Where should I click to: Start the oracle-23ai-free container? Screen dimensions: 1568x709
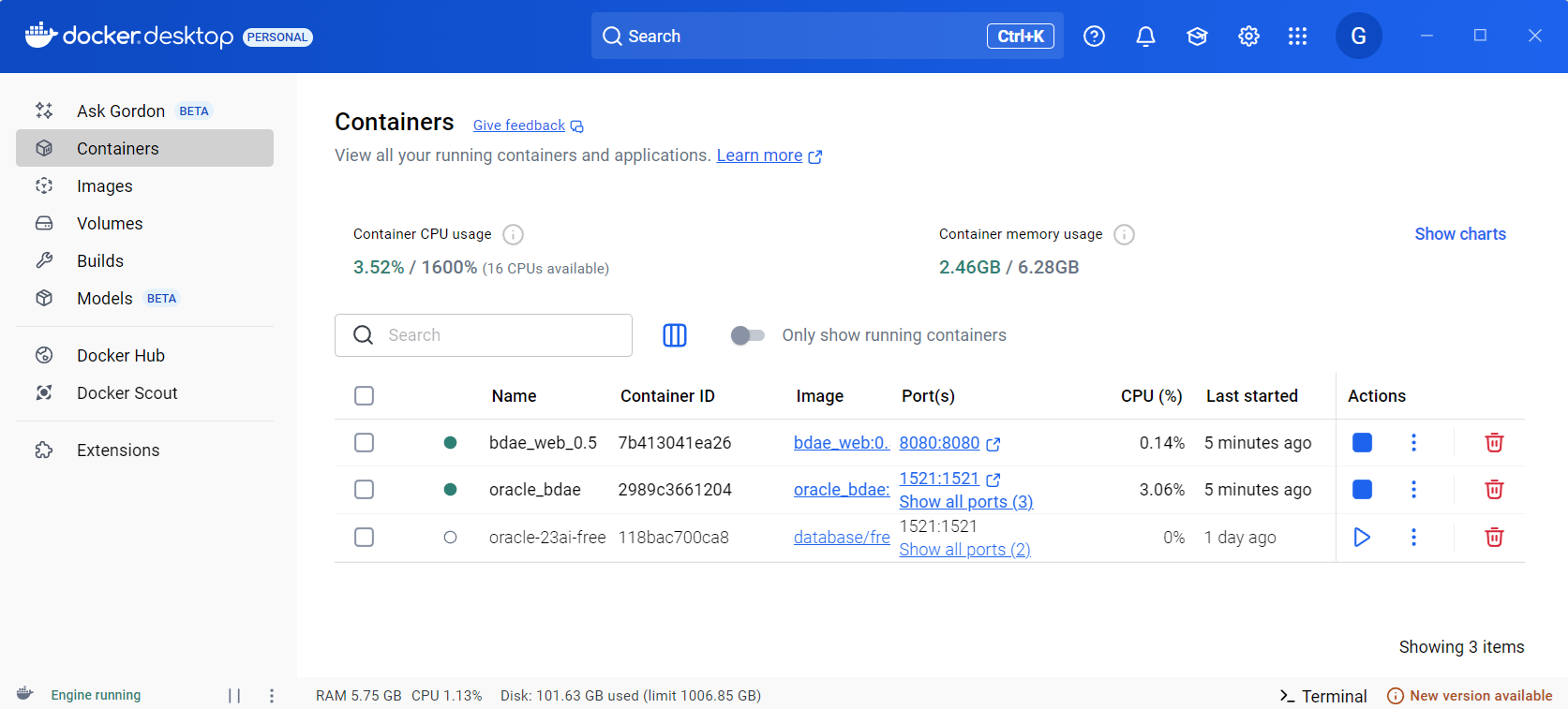[x=1362, y=538]
